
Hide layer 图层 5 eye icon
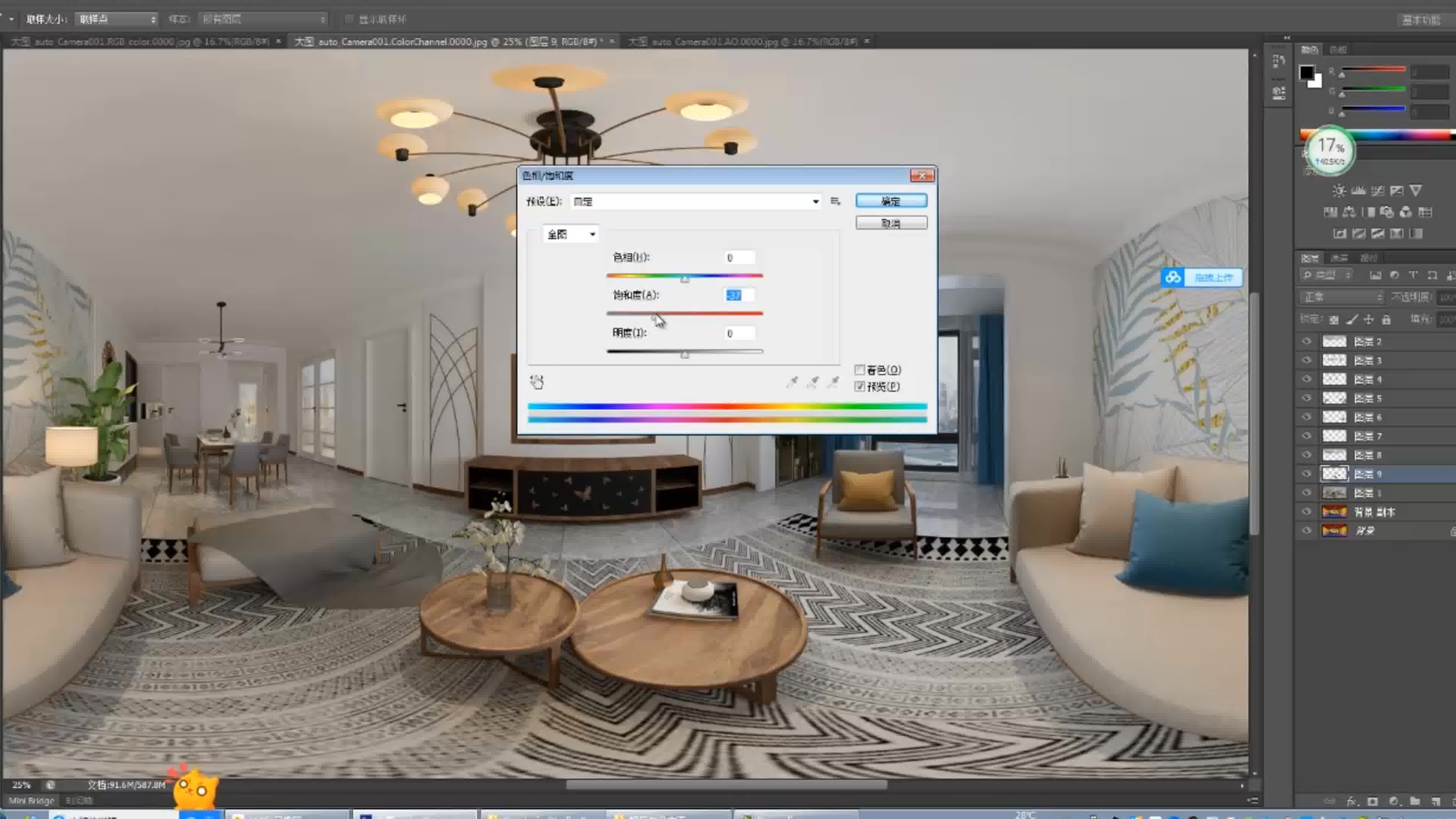click(x=1306, y=398)
